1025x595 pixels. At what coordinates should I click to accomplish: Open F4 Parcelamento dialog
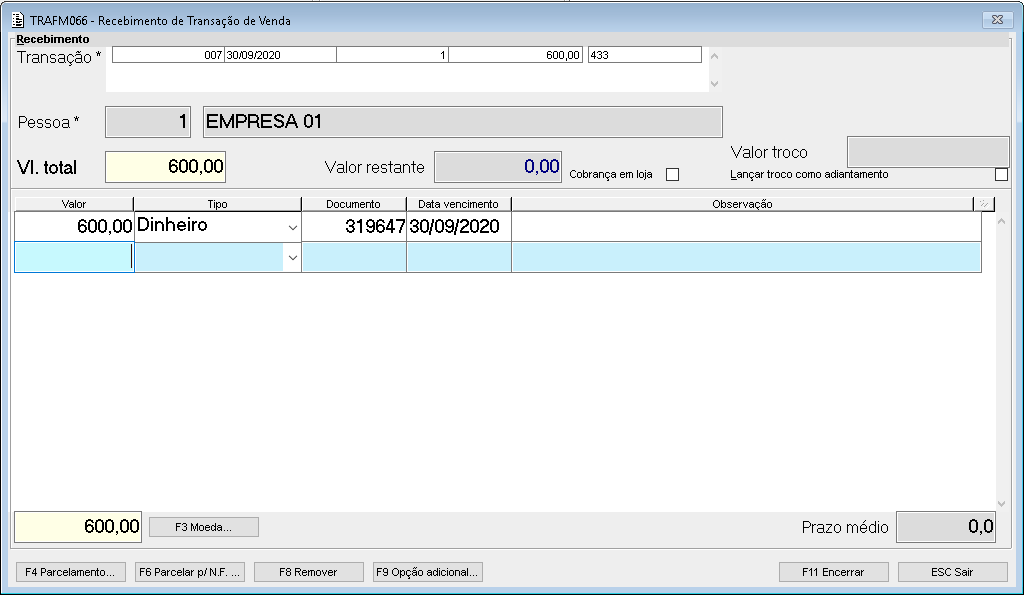pos(70,572)
